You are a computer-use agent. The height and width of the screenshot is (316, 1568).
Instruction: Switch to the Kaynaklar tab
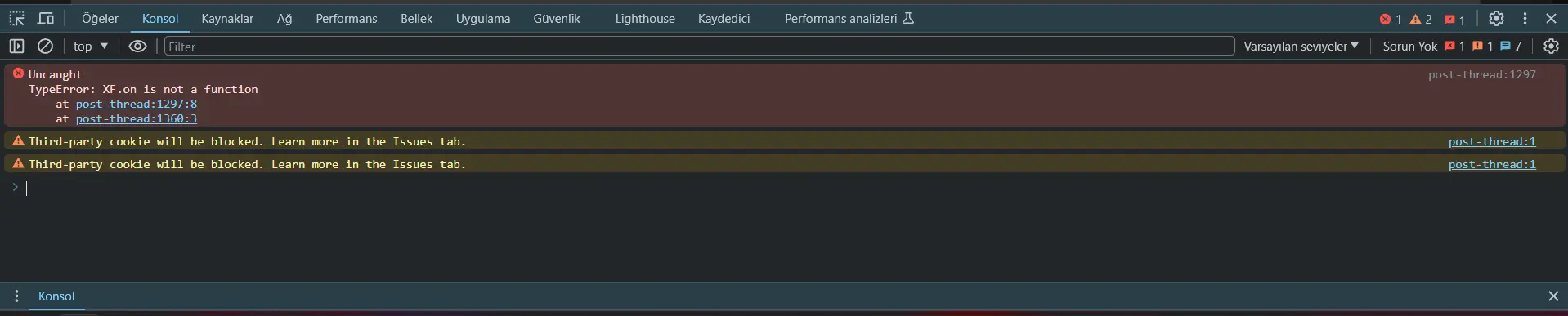point(227,18)
